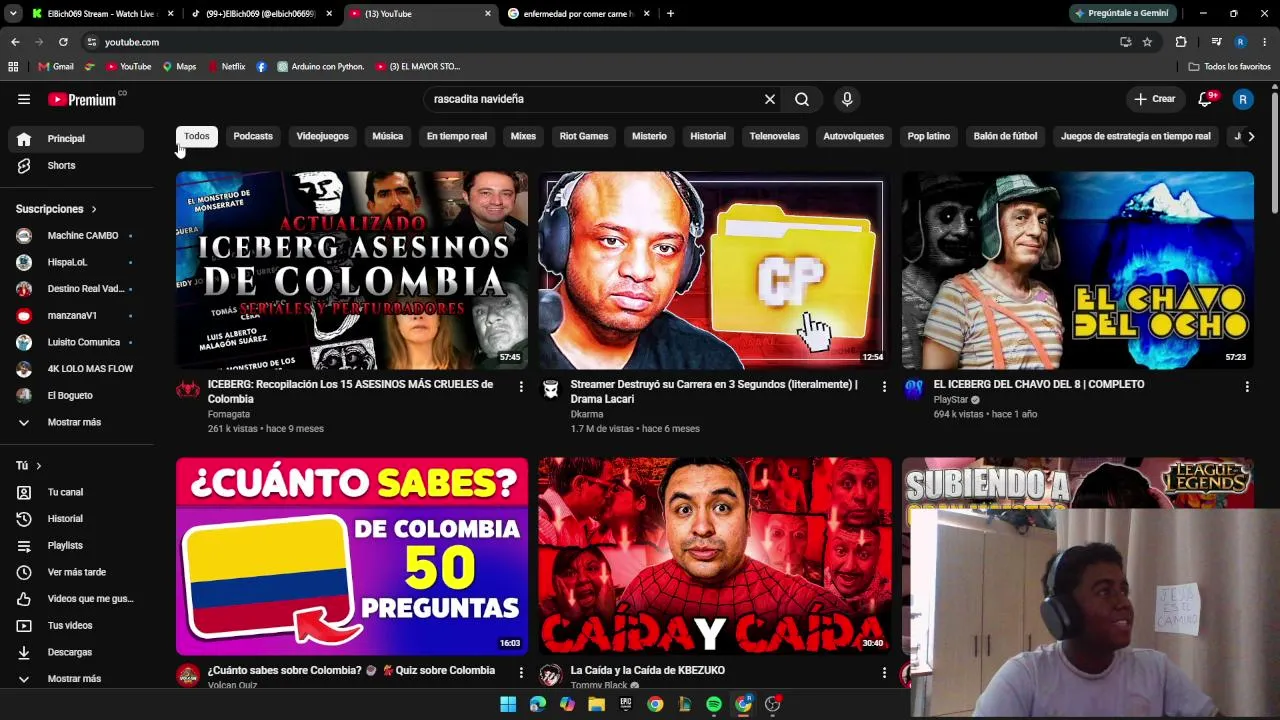Select the Riot Games filter chip
Image resolution: width=1280 pixels, height=720 pixels.
(584, 136)
